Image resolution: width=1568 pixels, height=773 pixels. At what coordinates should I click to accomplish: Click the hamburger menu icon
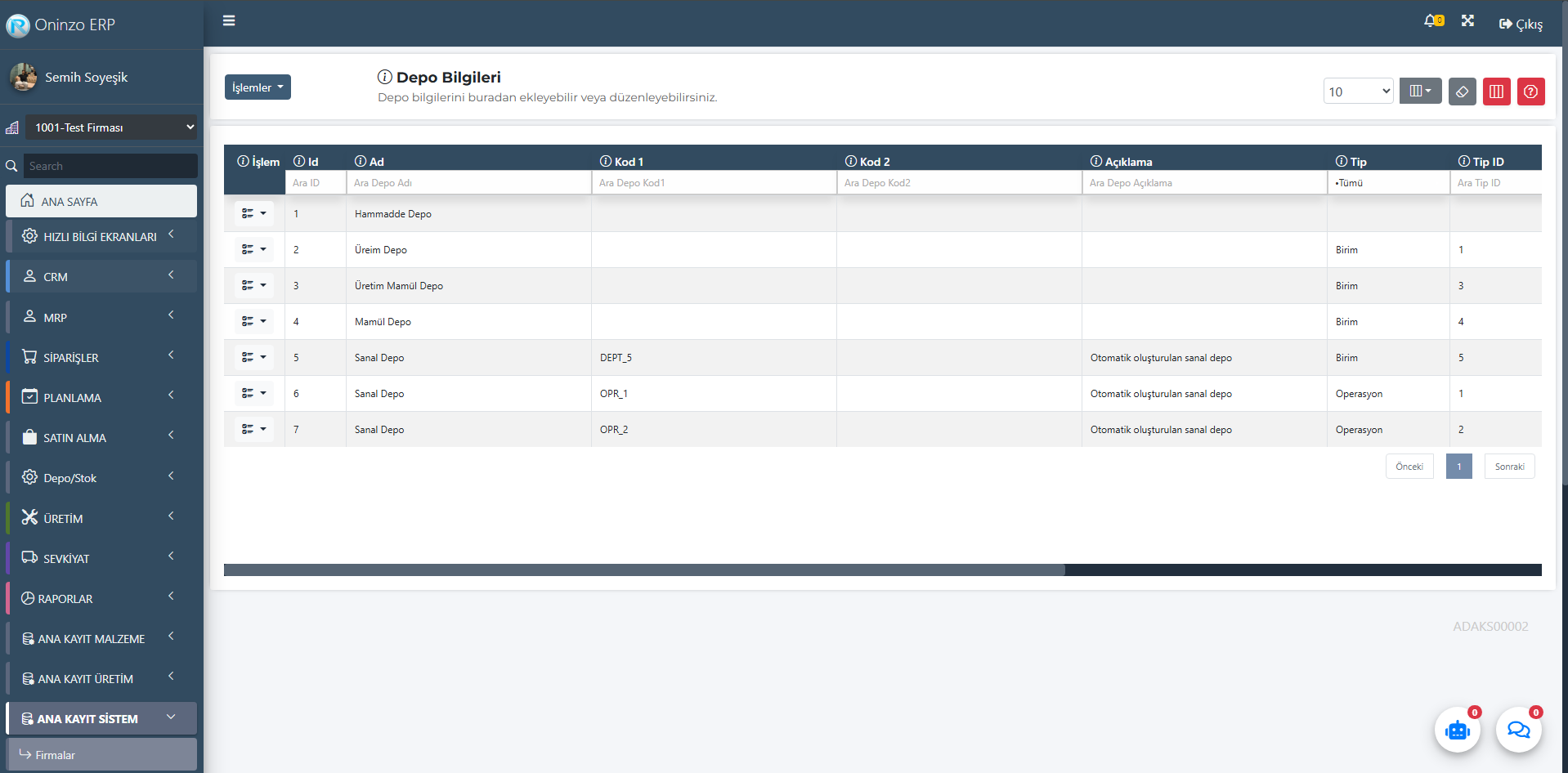[x=229, y=20]
